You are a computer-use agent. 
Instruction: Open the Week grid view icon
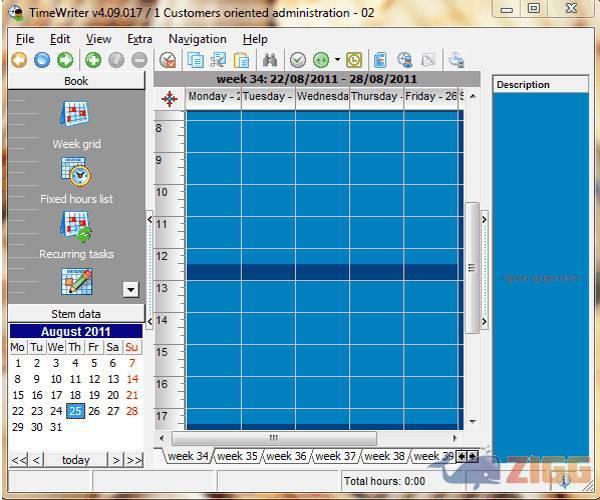coord(76,116)
